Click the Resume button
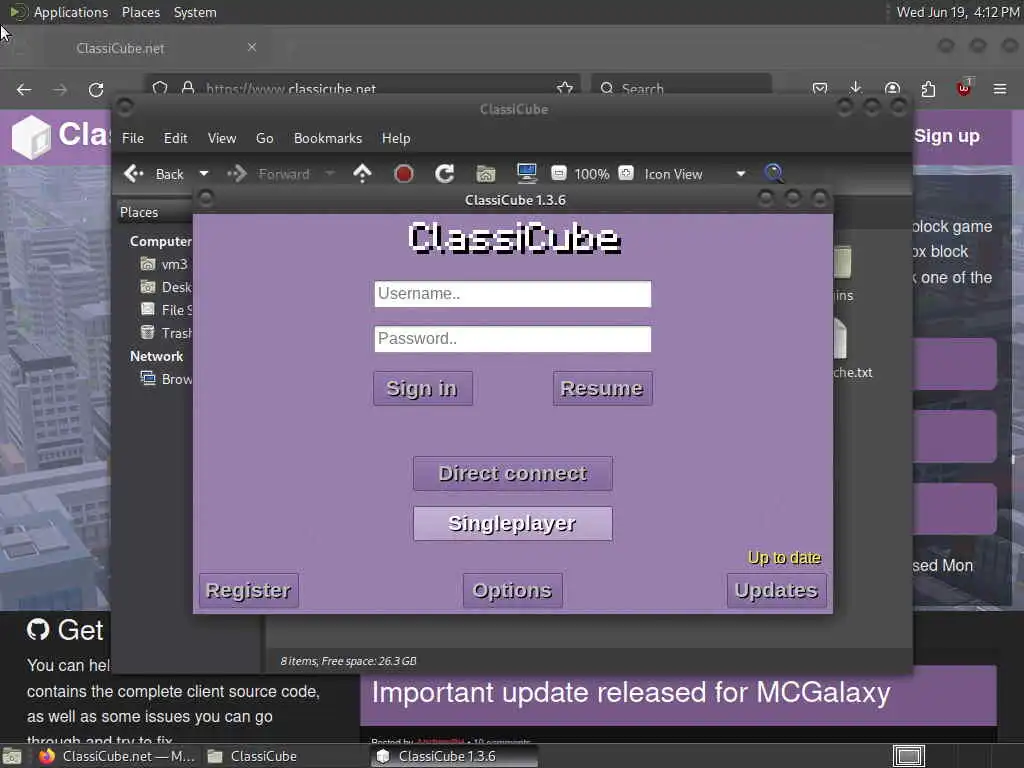 click(x=602, y=389)
